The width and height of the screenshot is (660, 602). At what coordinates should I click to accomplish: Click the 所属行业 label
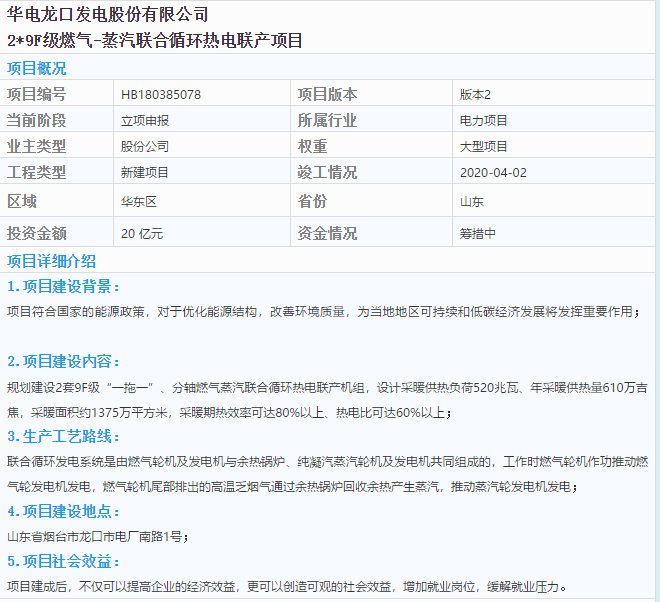point(327,120)
